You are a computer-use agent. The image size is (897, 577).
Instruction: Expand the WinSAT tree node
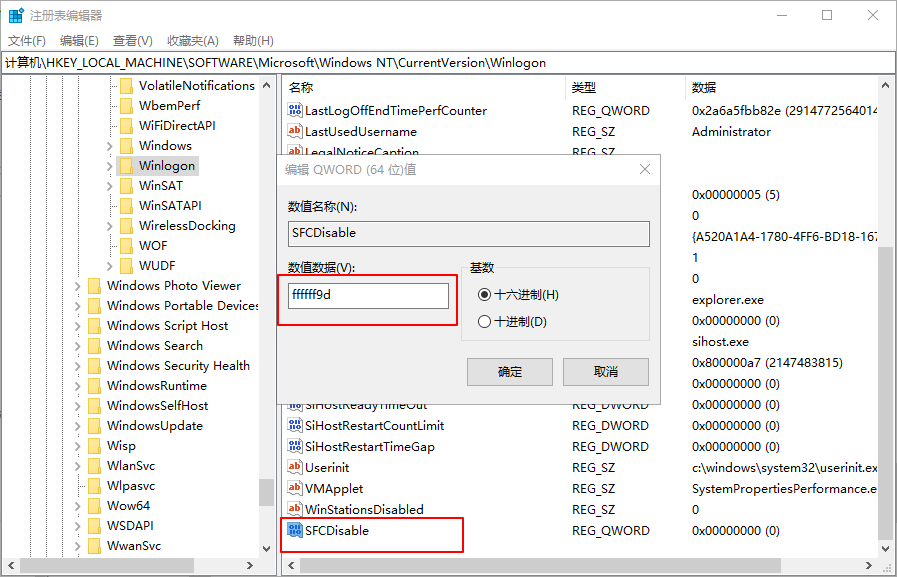click(x=109, y=186)
